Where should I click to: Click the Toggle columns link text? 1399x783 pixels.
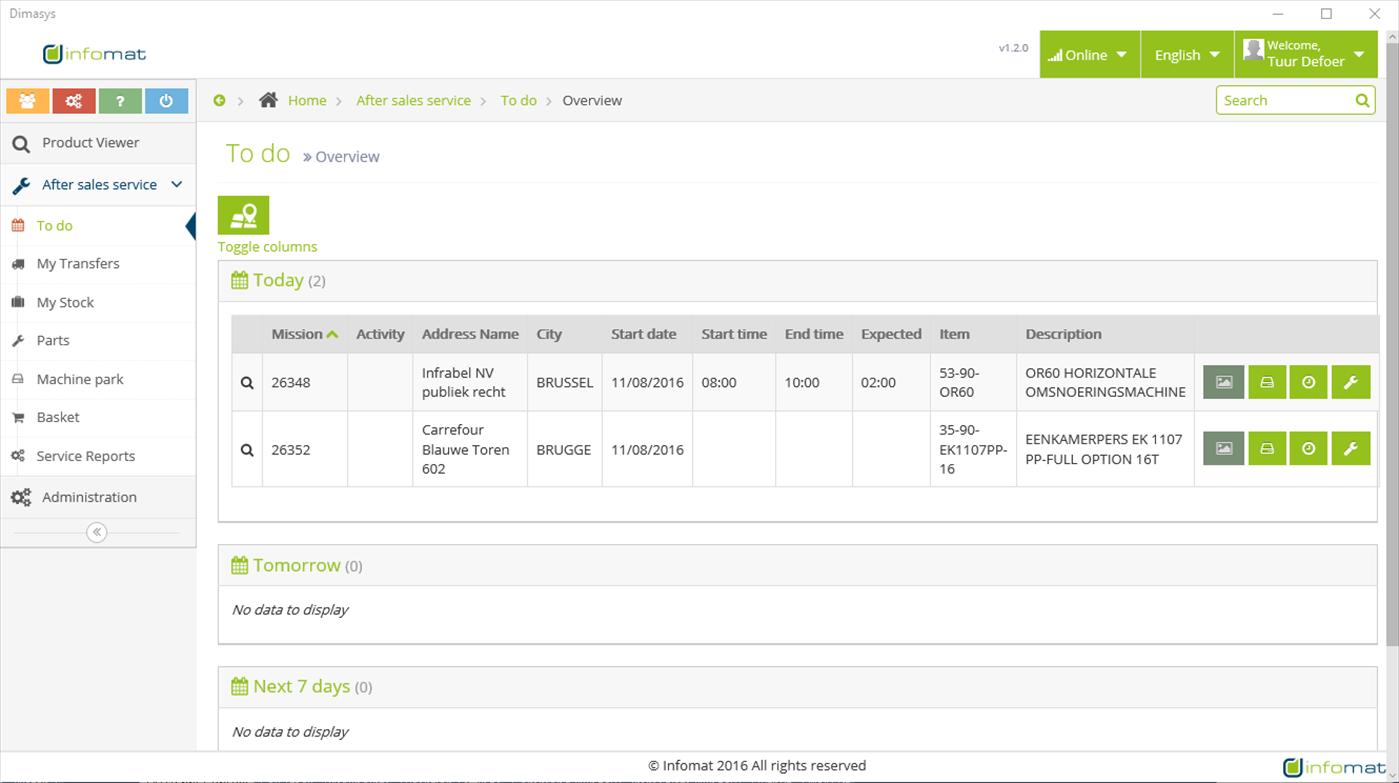tap(267, 247)
